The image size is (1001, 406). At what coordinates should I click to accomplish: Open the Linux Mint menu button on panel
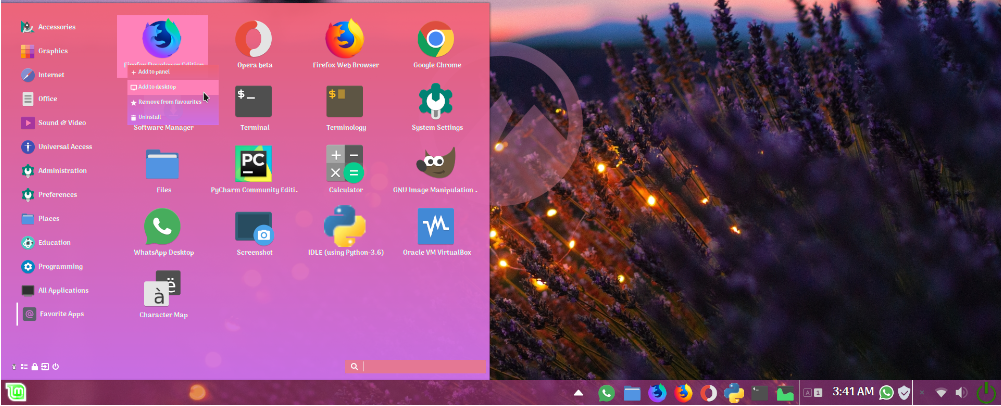point(15,392)
